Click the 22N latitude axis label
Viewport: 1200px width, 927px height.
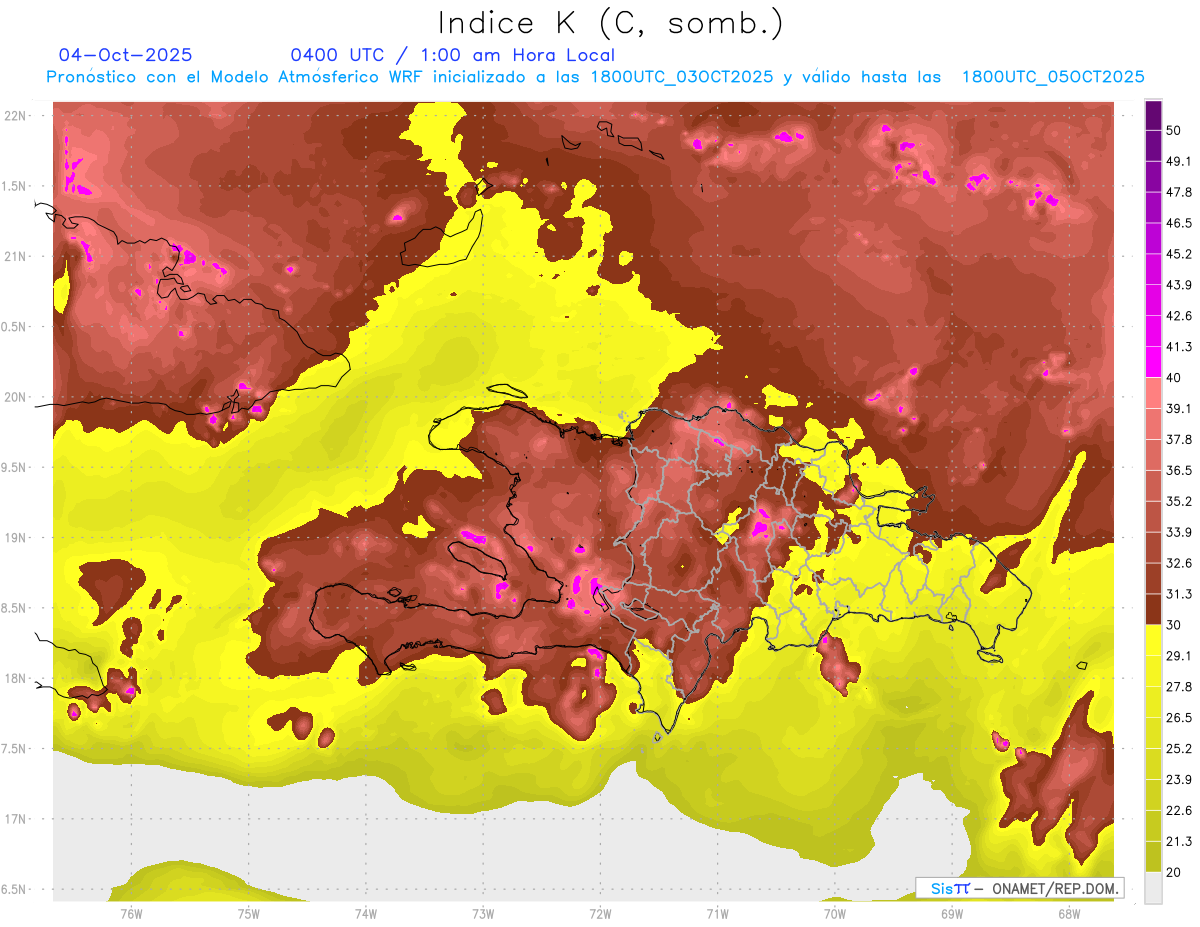pos(17,116)
